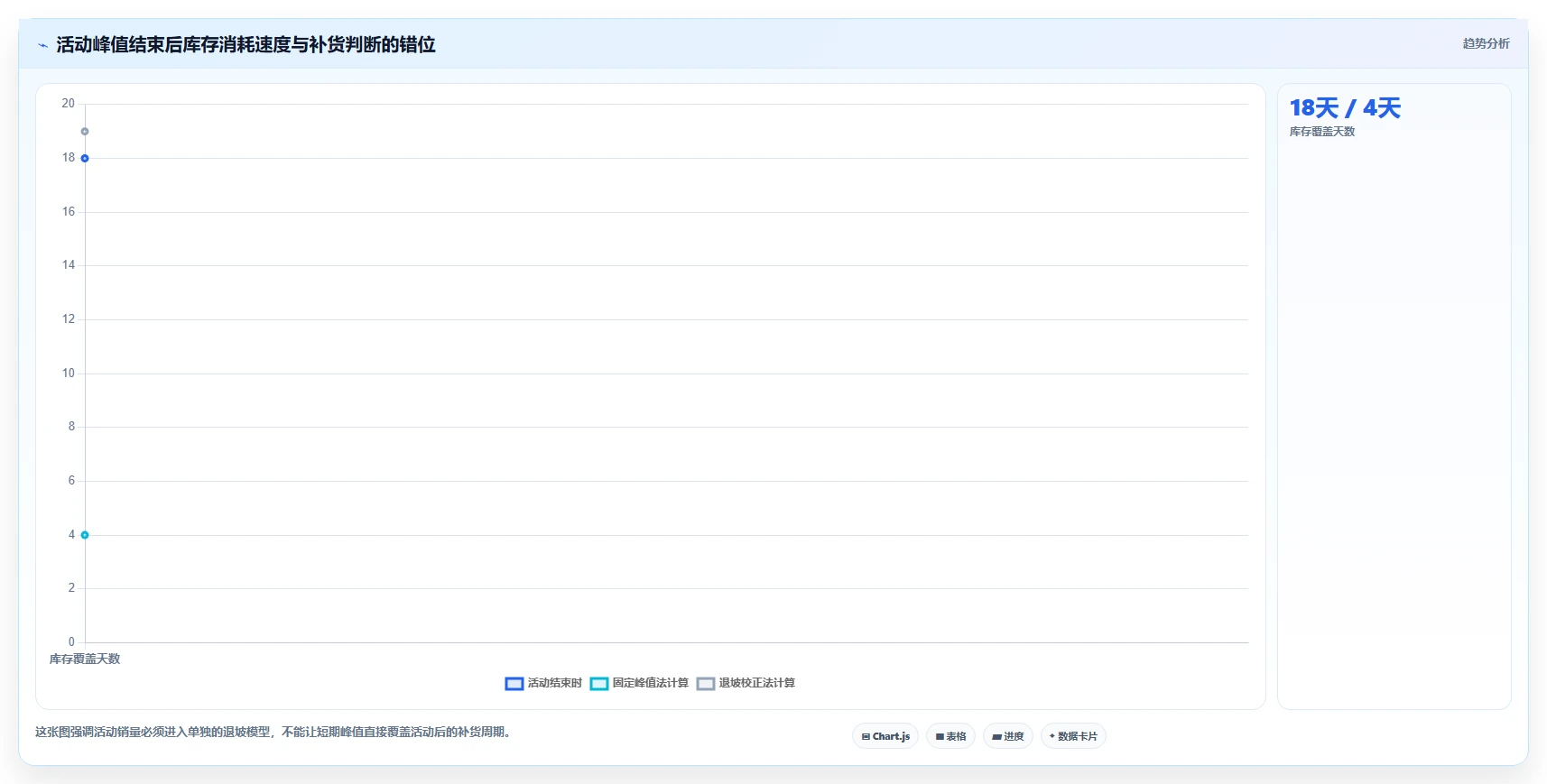Toggle the 退坡校正法计算 legend swatch
This screenshot has height=784, width=1547.
[x=706, y=684]
